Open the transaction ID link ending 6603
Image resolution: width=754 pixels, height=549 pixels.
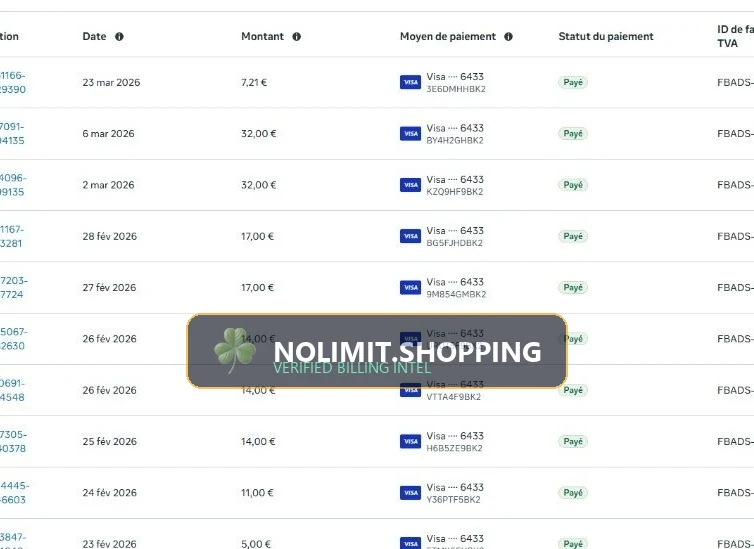pyautogui.click(x=14, y=493)
